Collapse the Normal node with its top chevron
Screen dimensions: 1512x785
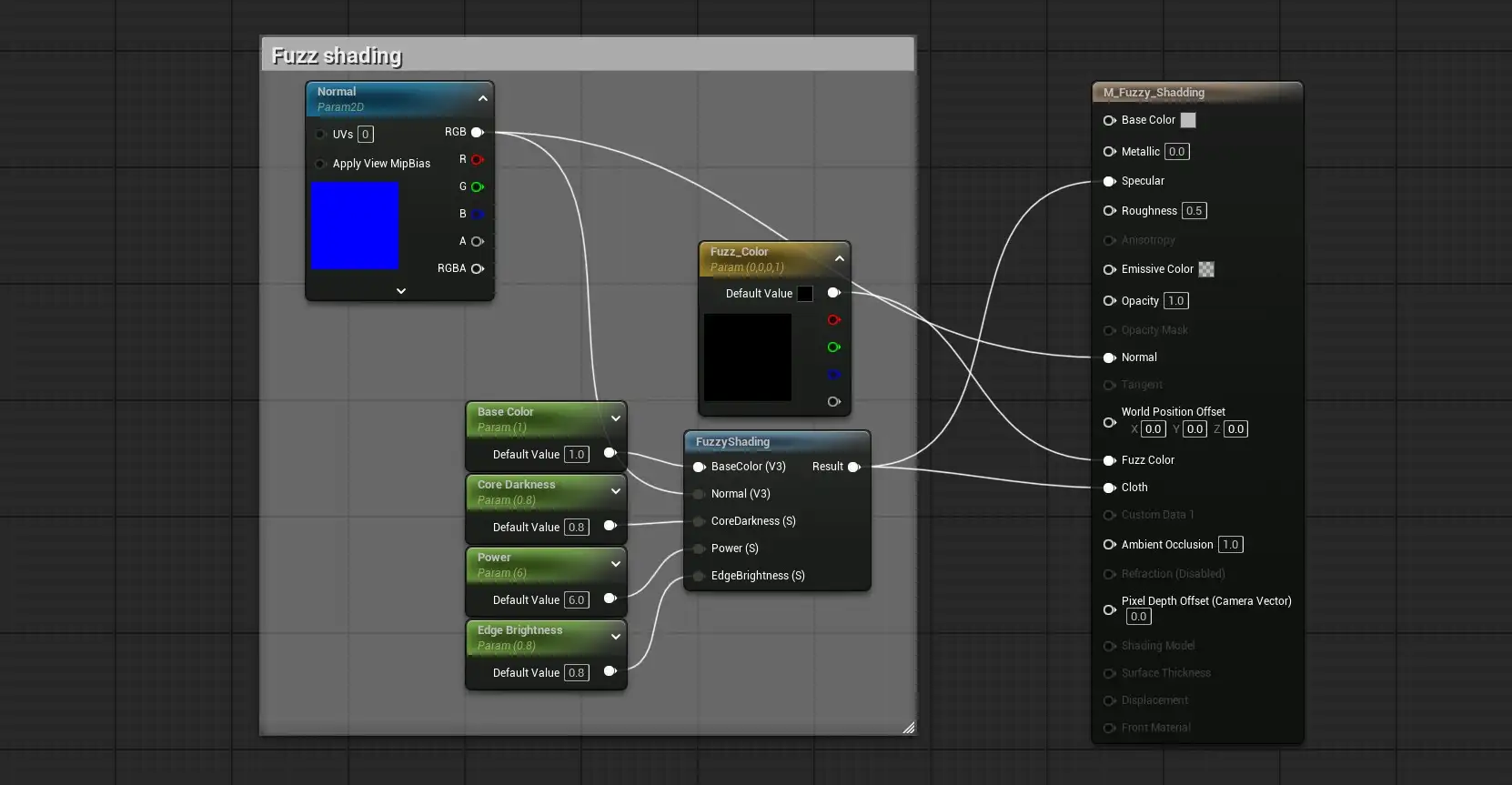(x=483, y=98)
